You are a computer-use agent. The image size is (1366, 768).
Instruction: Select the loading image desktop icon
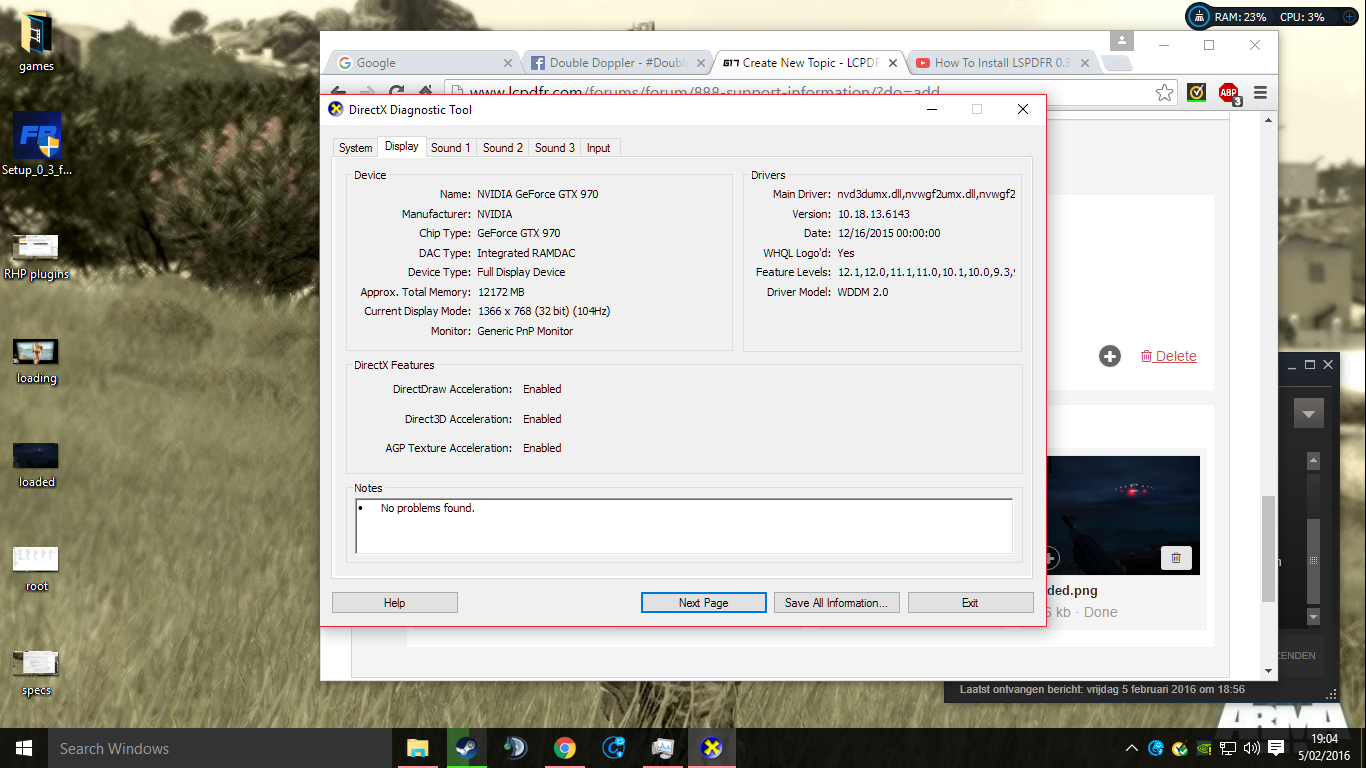tap(37, 361)
